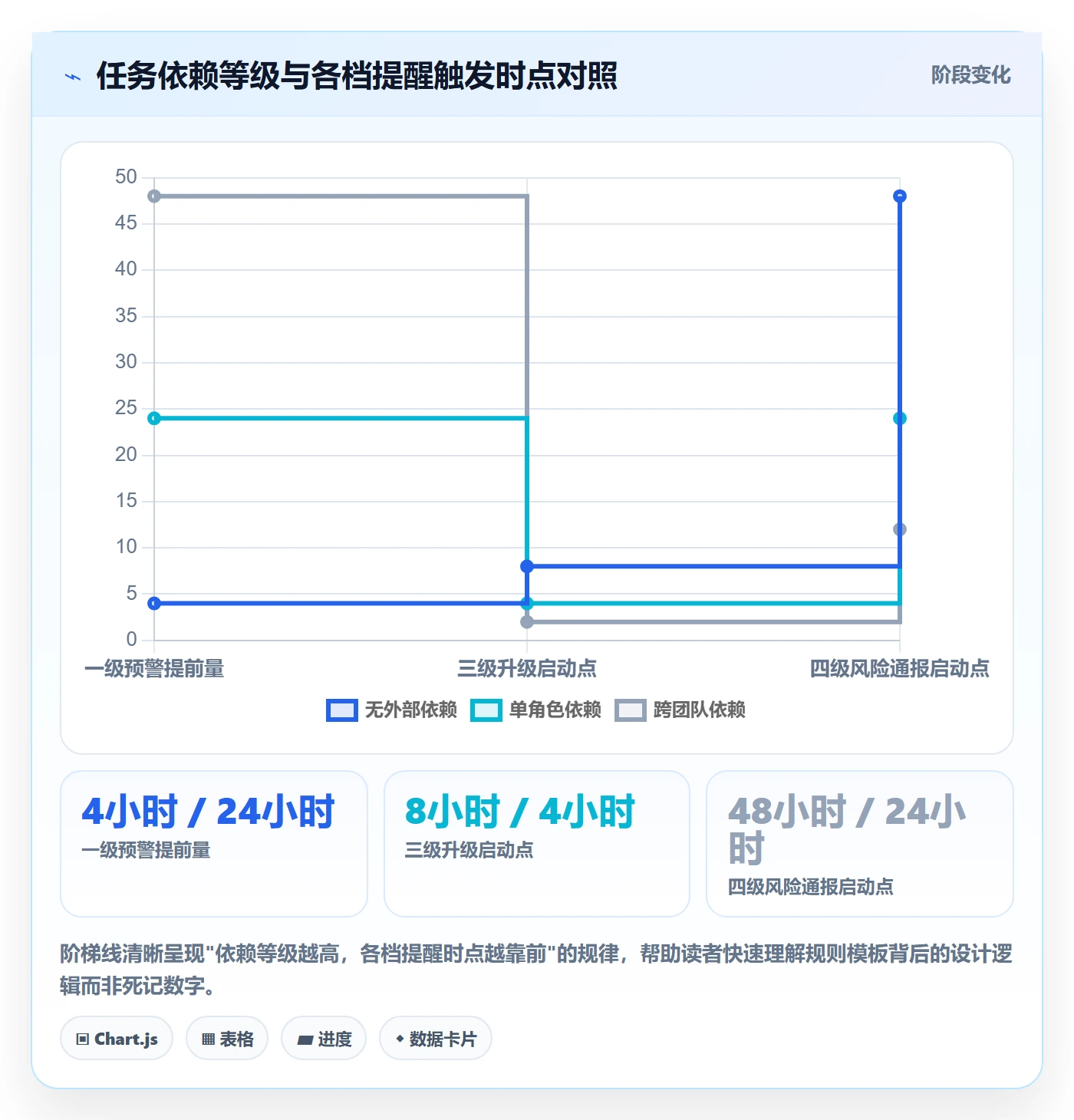Viewport: 1074px width, 1120px height.
Task: Click the blue data point at 8 on 三级升级启动点
Action: point(527,566)
